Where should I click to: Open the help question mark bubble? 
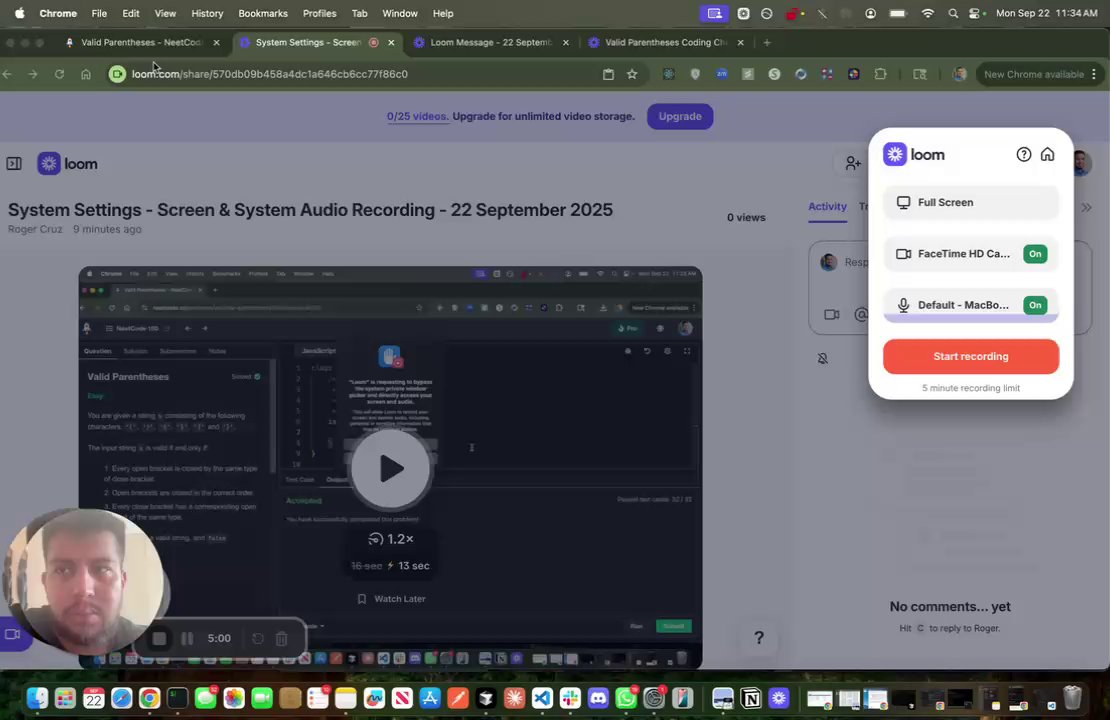click(759, 638)
